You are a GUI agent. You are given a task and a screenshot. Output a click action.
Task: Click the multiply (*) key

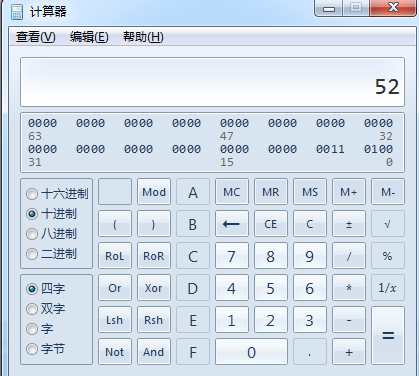(x=349, y=288)
